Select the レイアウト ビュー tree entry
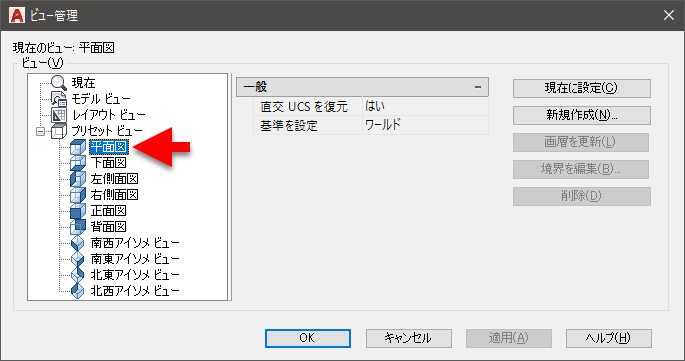The image size is (685, 361). (108, 115)
